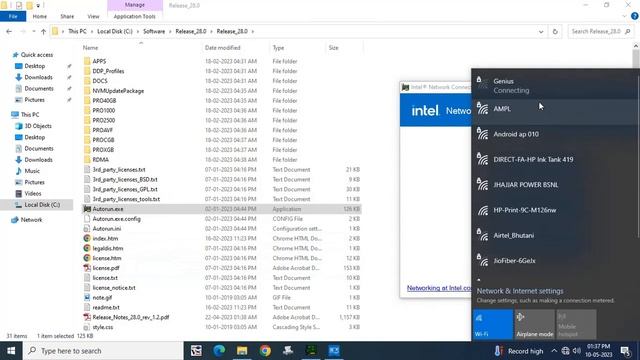This screenshot has width=640, height=360.
Task: Go back using the back arrow
Action: coord(9,31)
